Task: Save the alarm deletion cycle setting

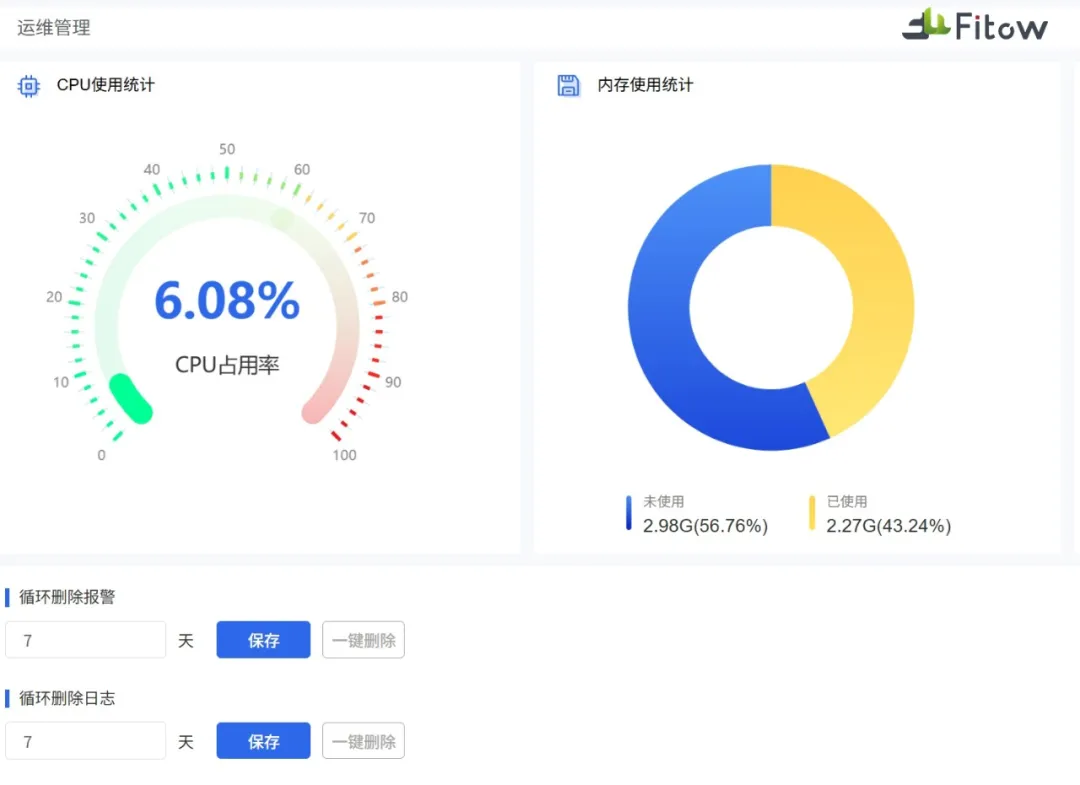Action: [263, 640]
